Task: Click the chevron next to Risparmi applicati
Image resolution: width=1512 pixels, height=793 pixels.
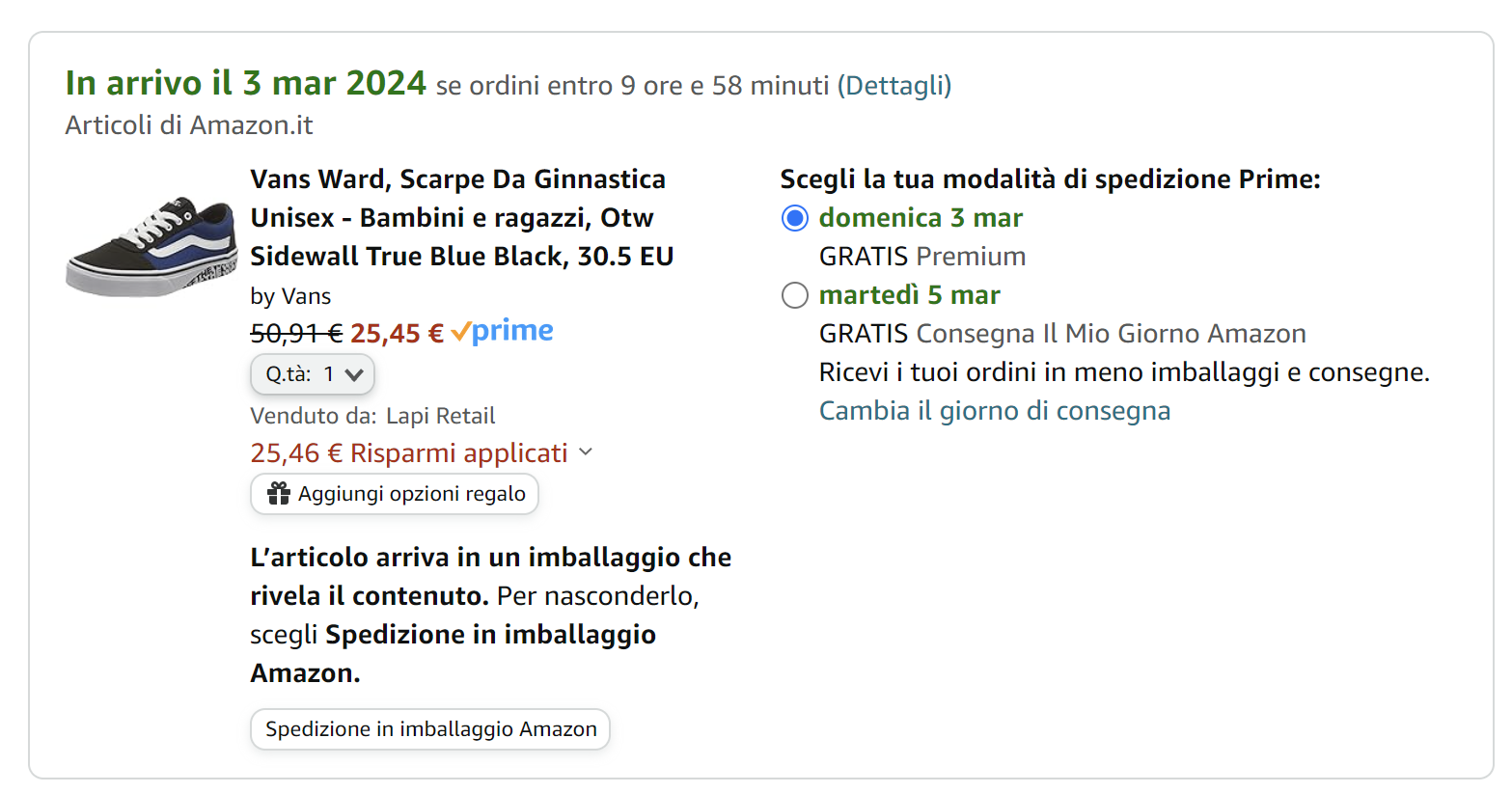Action: 586,451
